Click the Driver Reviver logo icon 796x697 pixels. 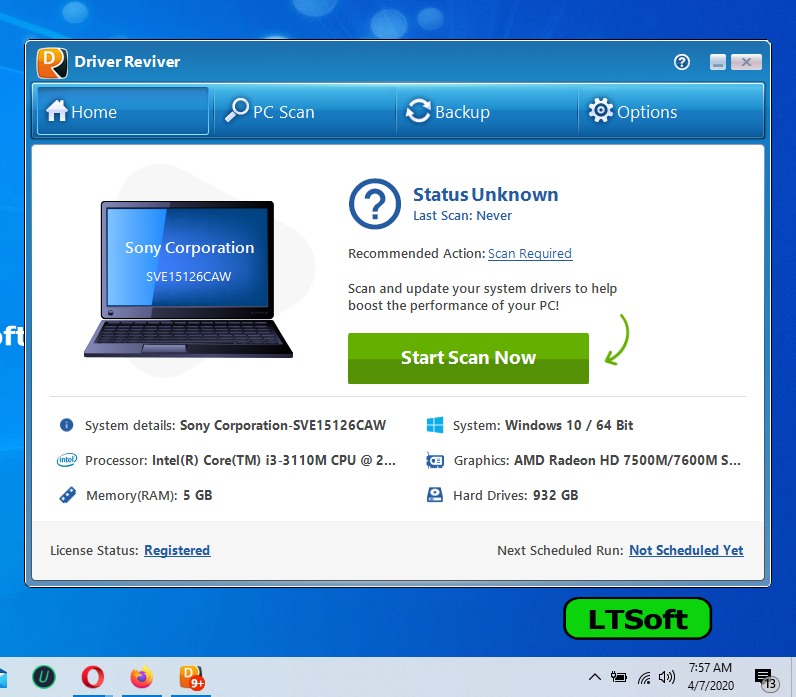52,63
